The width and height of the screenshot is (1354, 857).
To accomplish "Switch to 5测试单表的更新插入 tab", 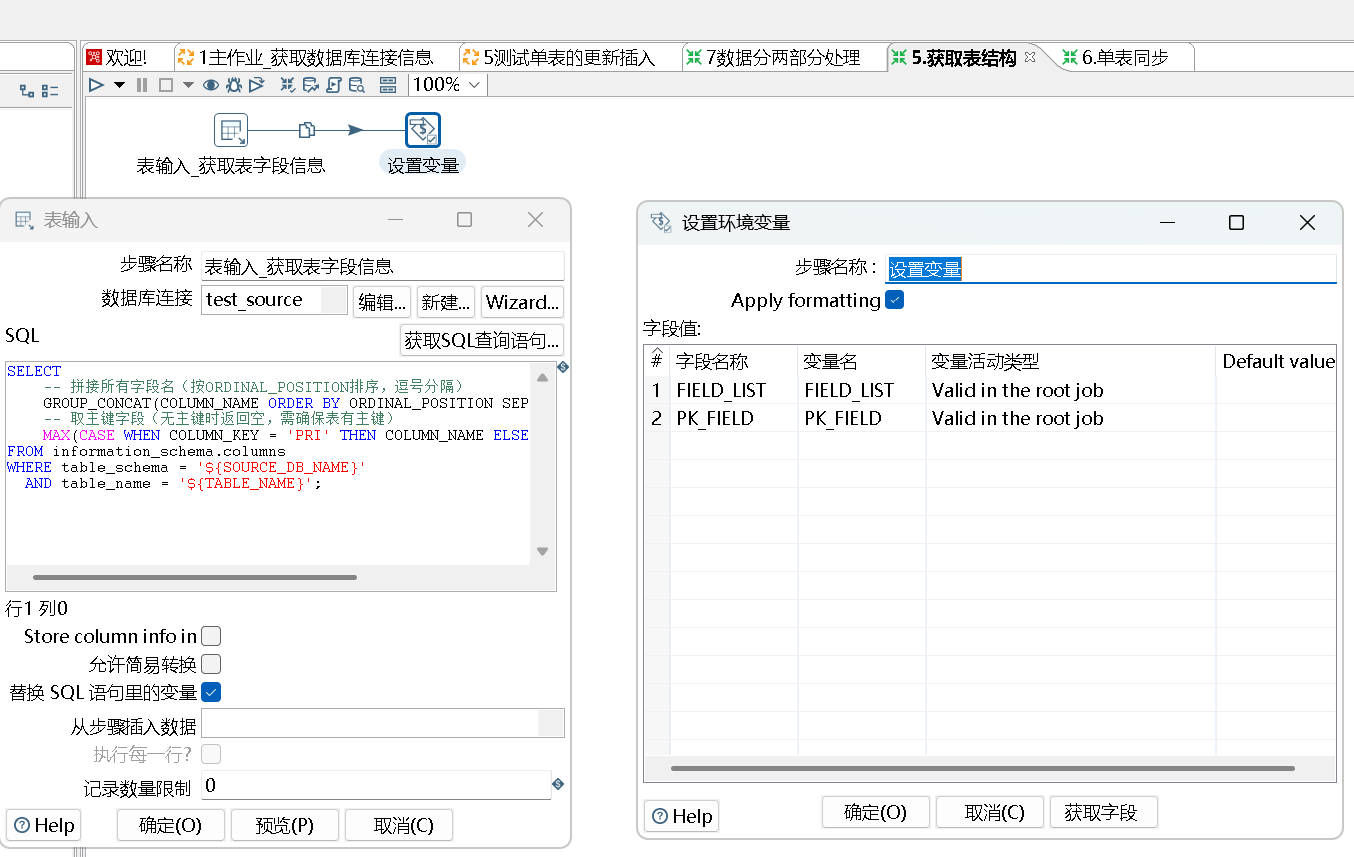I will [x=568, y=58].
